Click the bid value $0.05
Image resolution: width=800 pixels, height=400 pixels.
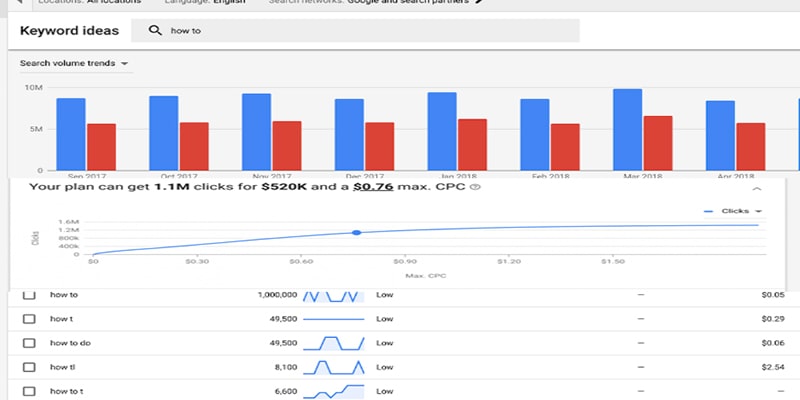tap(773, 295)
